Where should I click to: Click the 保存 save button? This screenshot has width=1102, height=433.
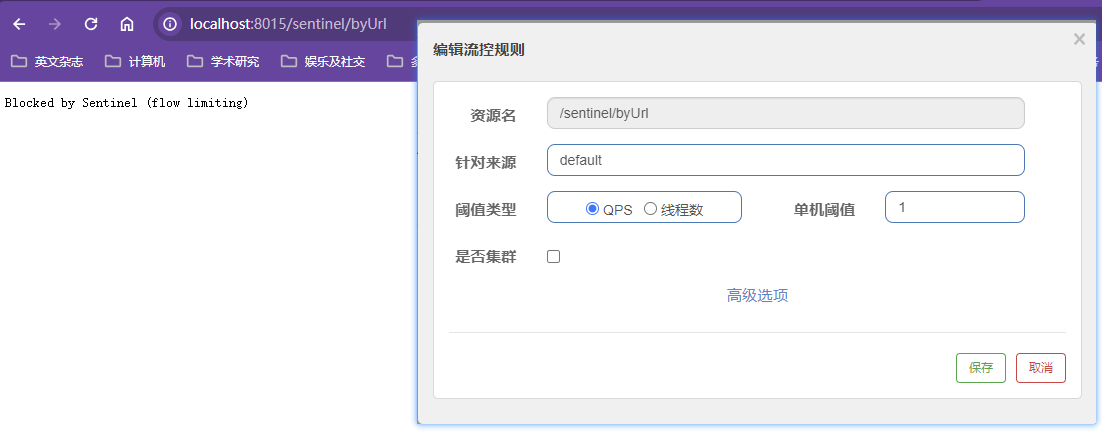(x=980, y=368)
